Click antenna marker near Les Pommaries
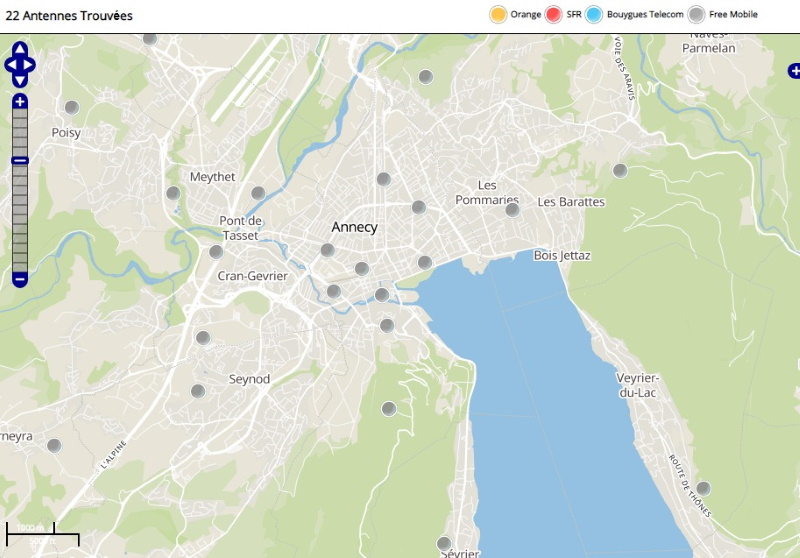Image resolution: width=800 pixels, height=558 pixels. point(512,210)
